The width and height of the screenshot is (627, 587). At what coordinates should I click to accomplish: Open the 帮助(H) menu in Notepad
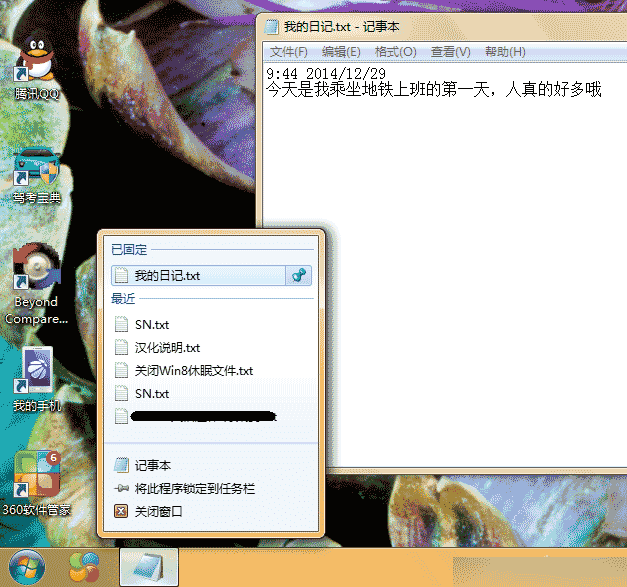[505, 52]
